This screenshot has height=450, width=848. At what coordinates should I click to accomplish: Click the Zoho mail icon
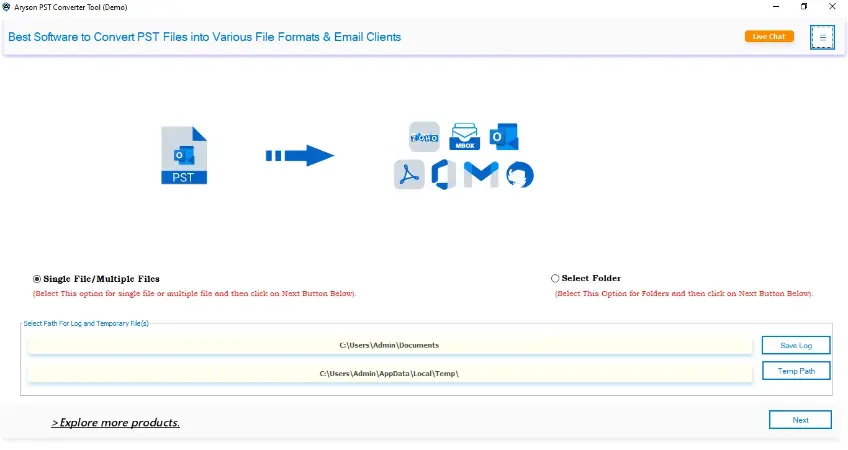point(424,137)
